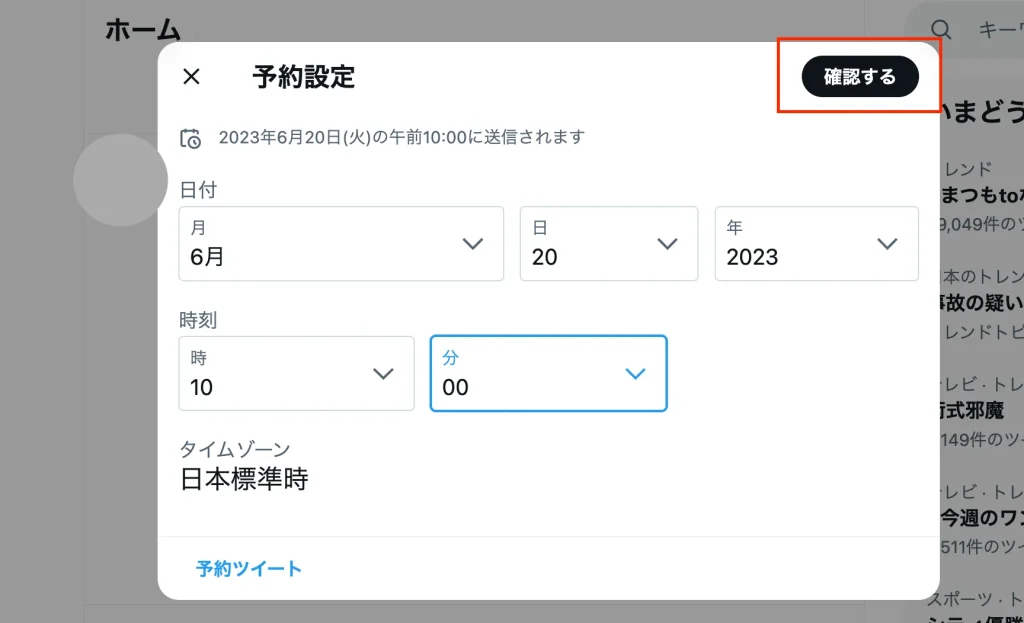
Task: Click the blue chevron in 分 selector
Action: (x=635, y=373)
